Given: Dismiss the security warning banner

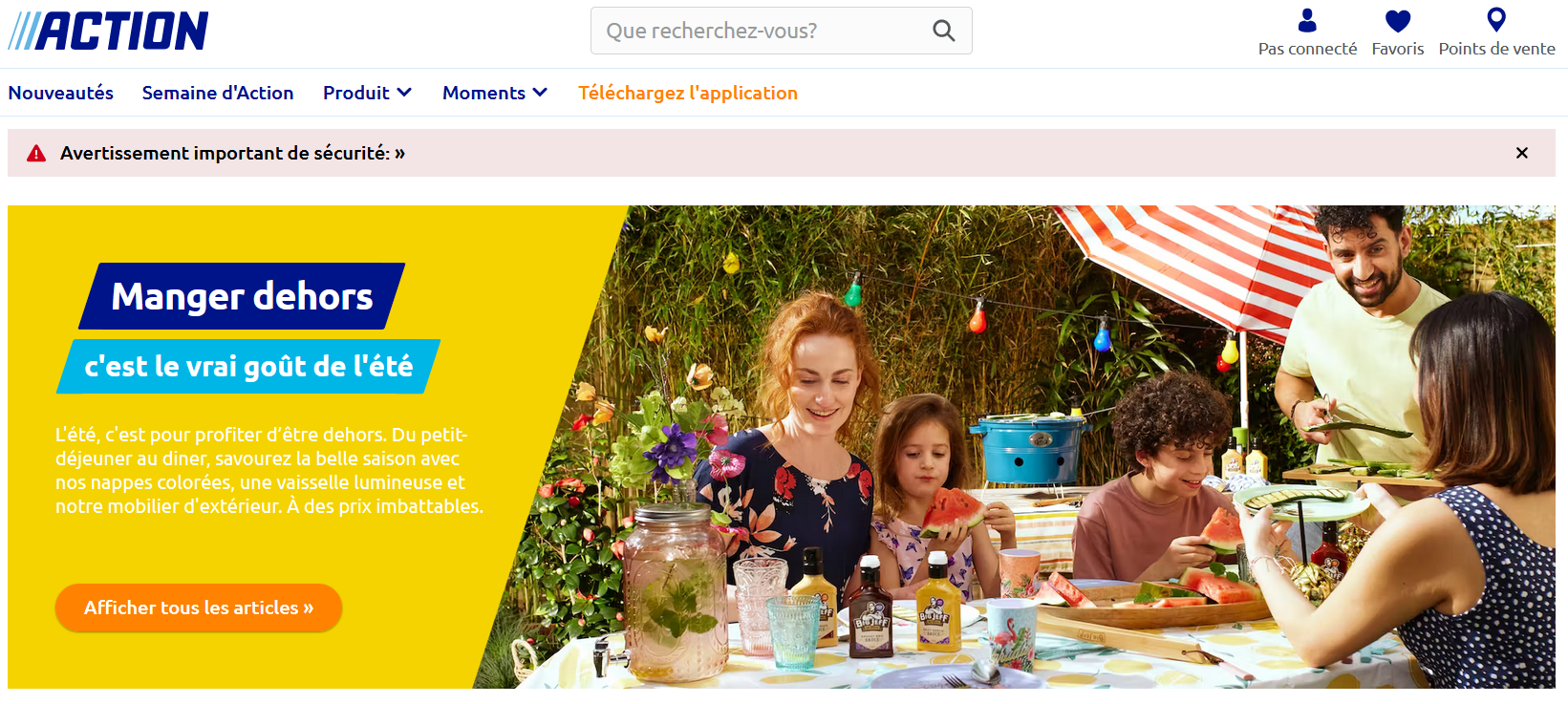Looking at the screenshot, I should [1522, 153].
